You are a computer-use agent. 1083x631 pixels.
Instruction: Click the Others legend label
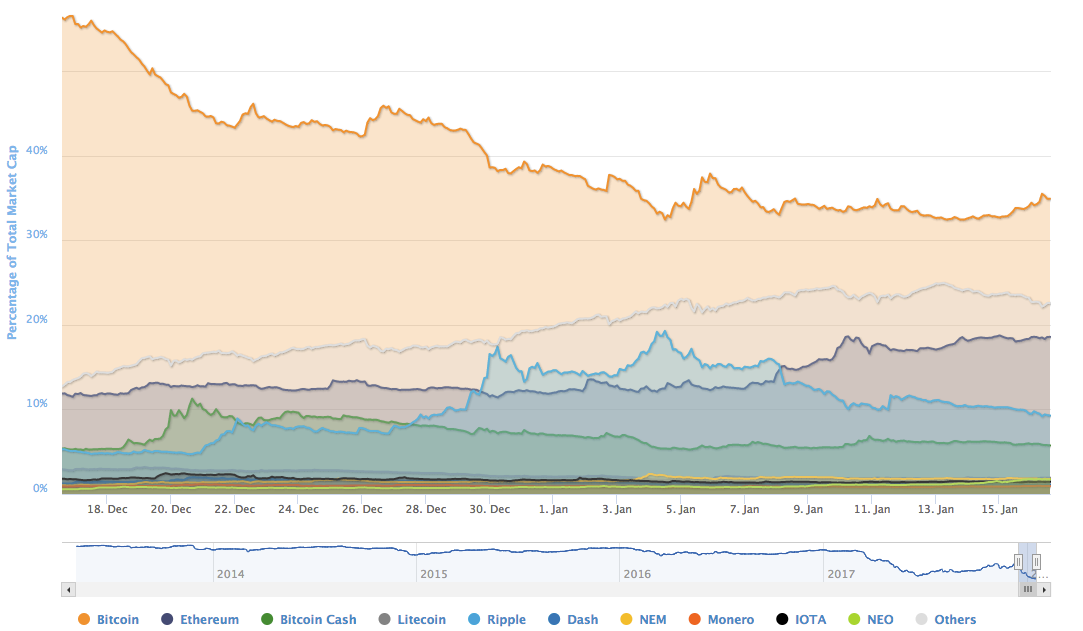pos(955,620)
